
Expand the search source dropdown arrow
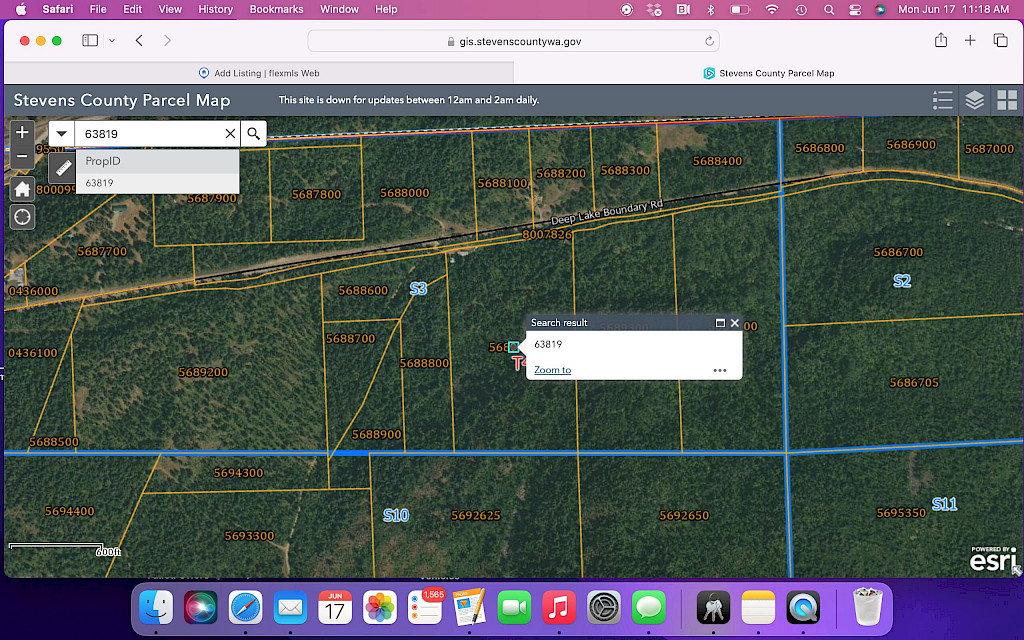click(62, 133)
